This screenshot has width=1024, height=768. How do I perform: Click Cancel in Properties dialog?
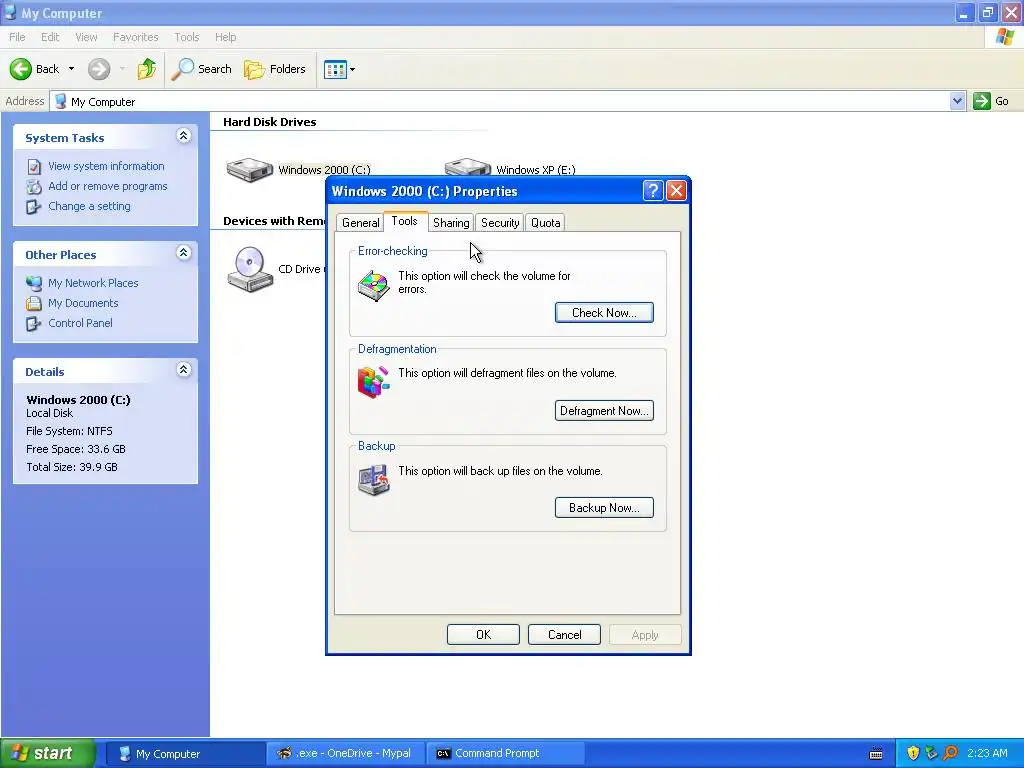(564, 635)
